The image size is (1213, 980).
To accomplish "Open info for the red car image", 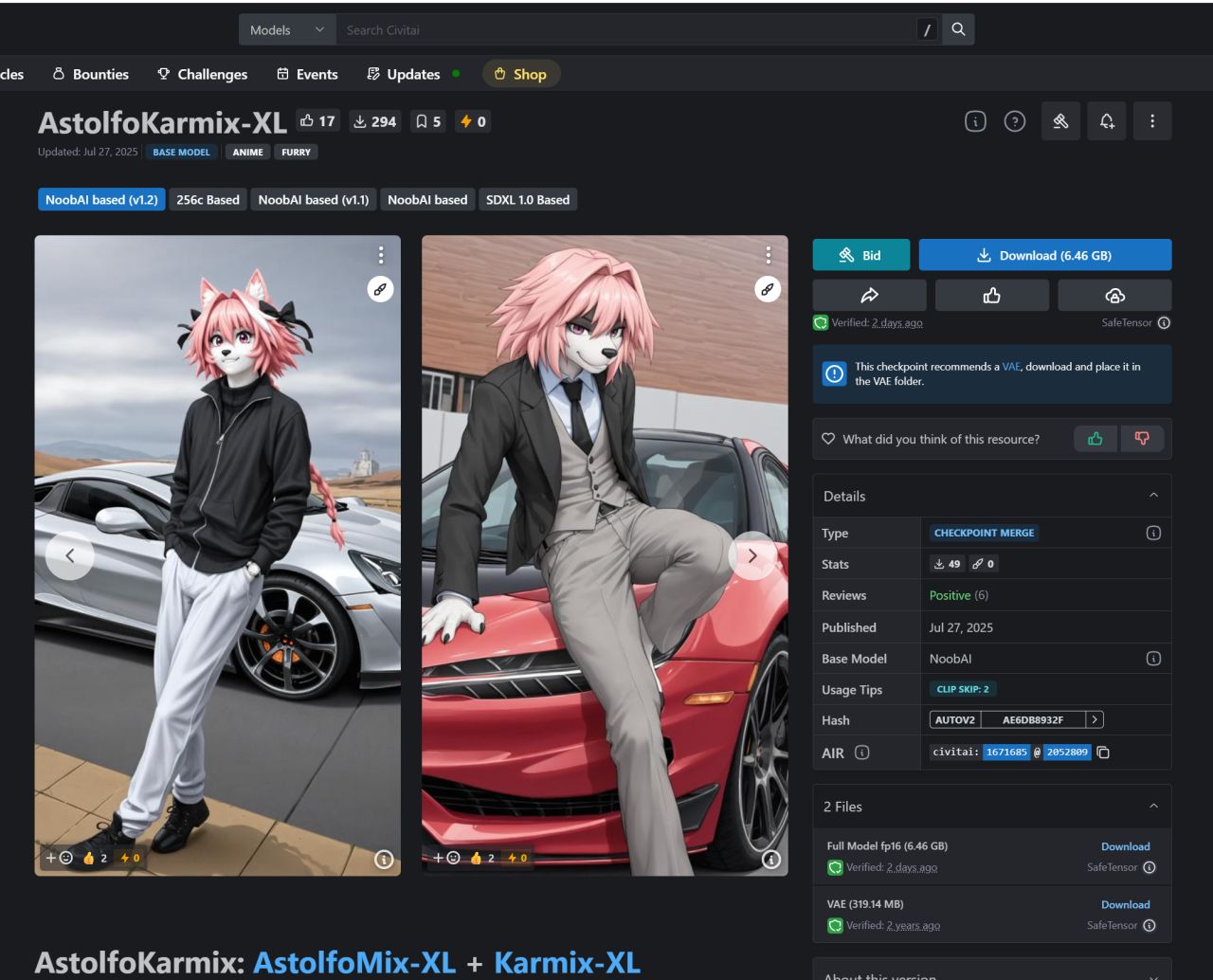I will pos(771,860).
